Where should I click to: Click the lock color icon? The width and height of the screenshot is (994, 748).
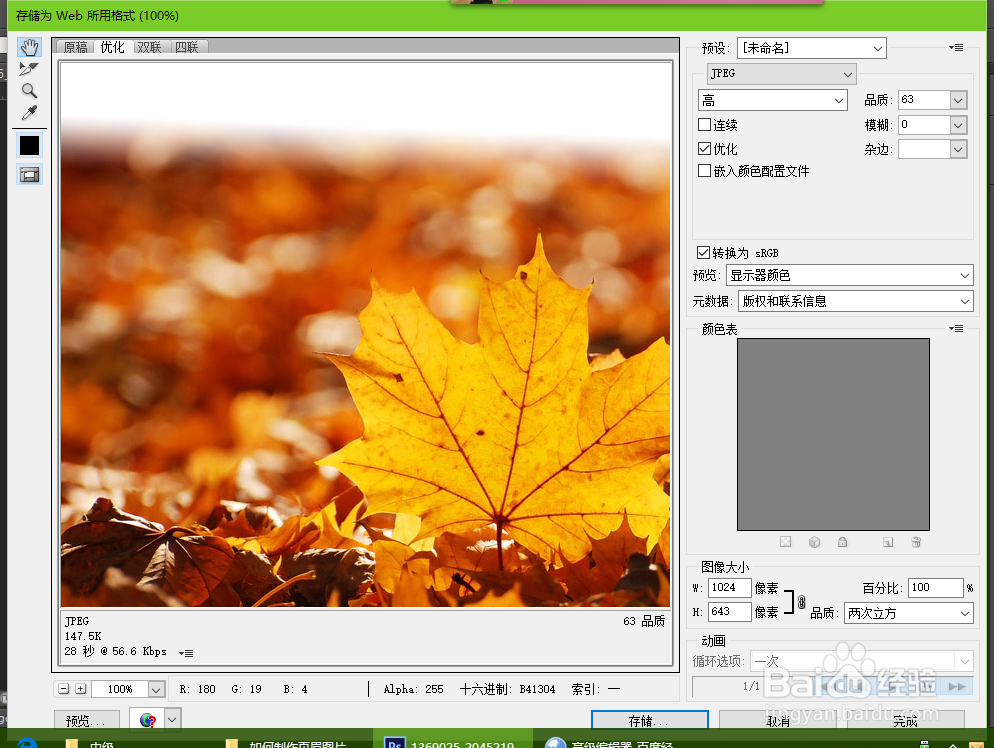tap(842, 541)
